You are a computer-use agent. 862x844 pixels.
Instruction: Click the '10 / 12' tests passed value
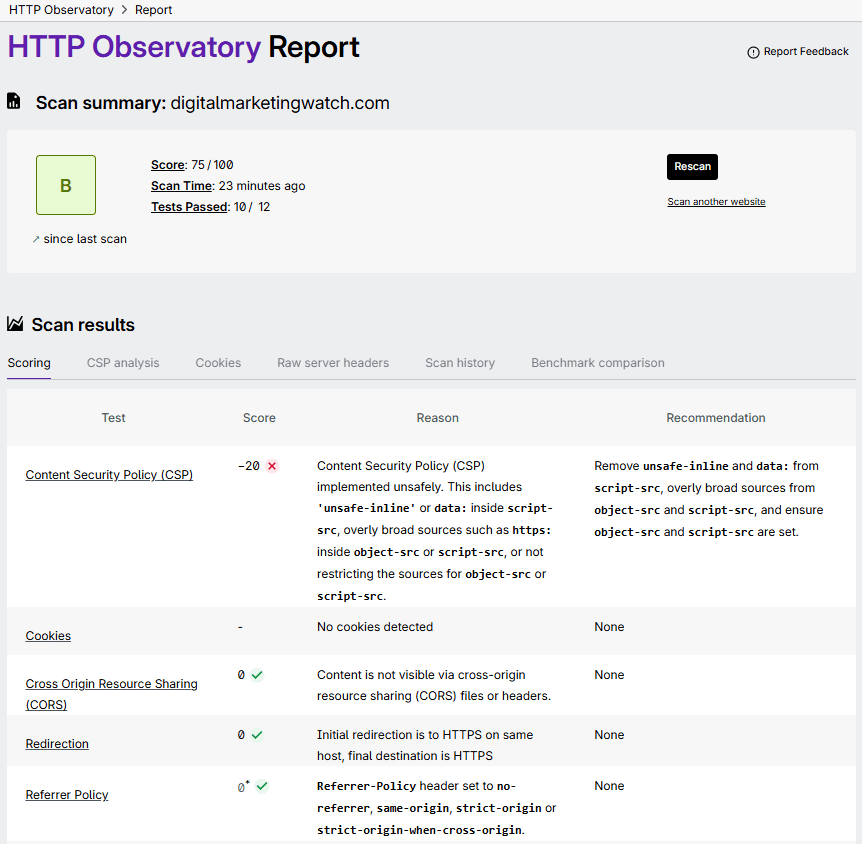pyautogui.click(x=252, y=207)
